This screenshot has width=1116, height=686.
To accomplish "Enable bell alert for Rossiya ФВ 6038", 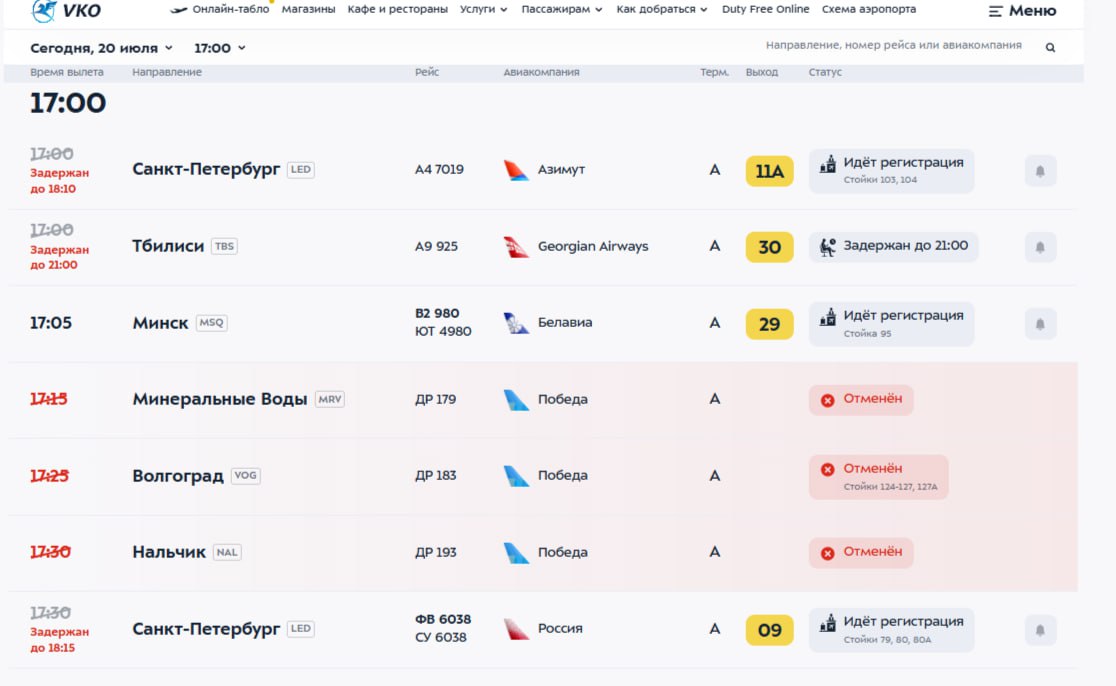I will (x=1040, y=630).
